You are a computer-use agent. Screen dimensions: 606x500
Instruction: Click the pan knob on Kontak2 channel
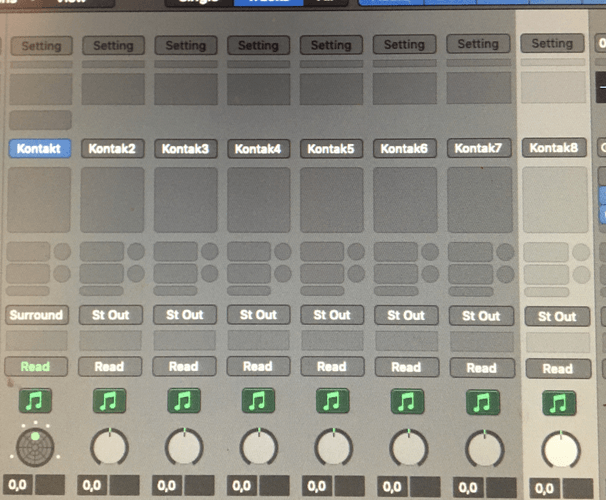tap(109, 447)
